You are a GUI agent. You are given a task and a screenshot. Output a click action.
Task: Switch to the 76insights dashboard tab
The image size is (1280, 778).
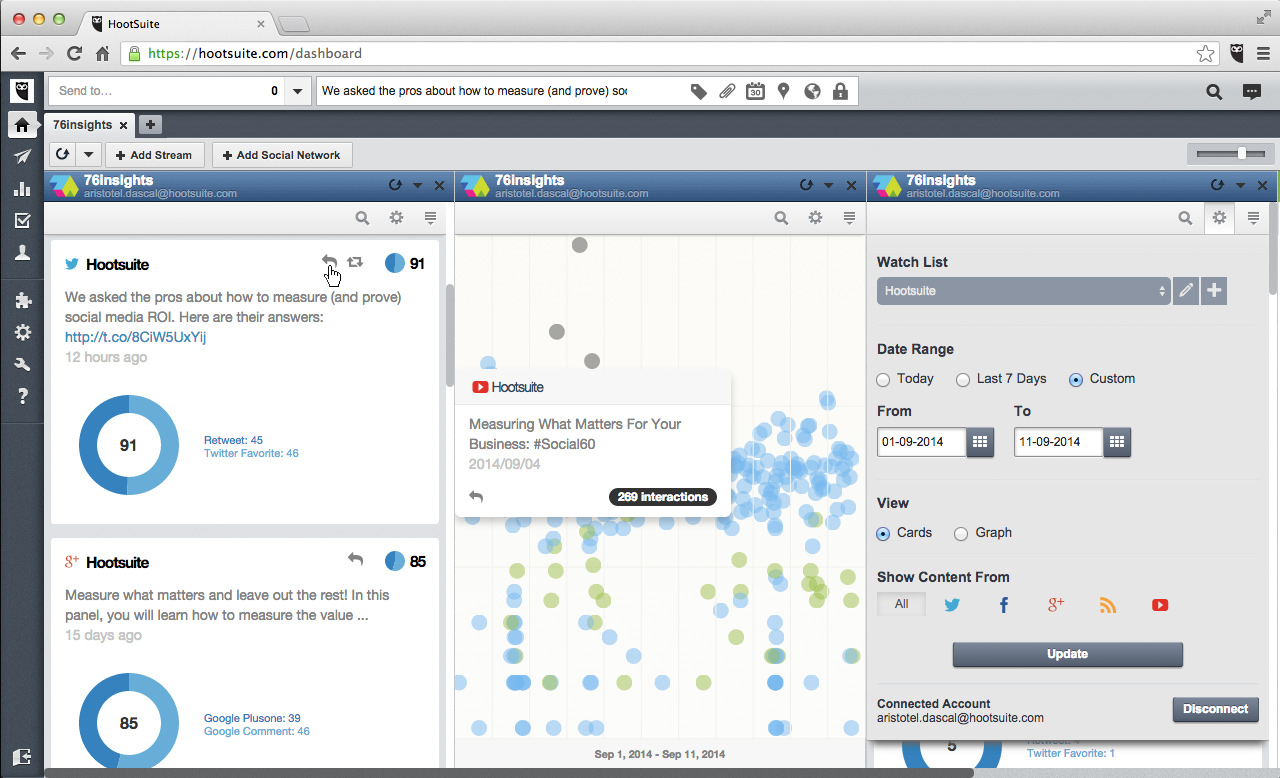(x=83, y=125)
